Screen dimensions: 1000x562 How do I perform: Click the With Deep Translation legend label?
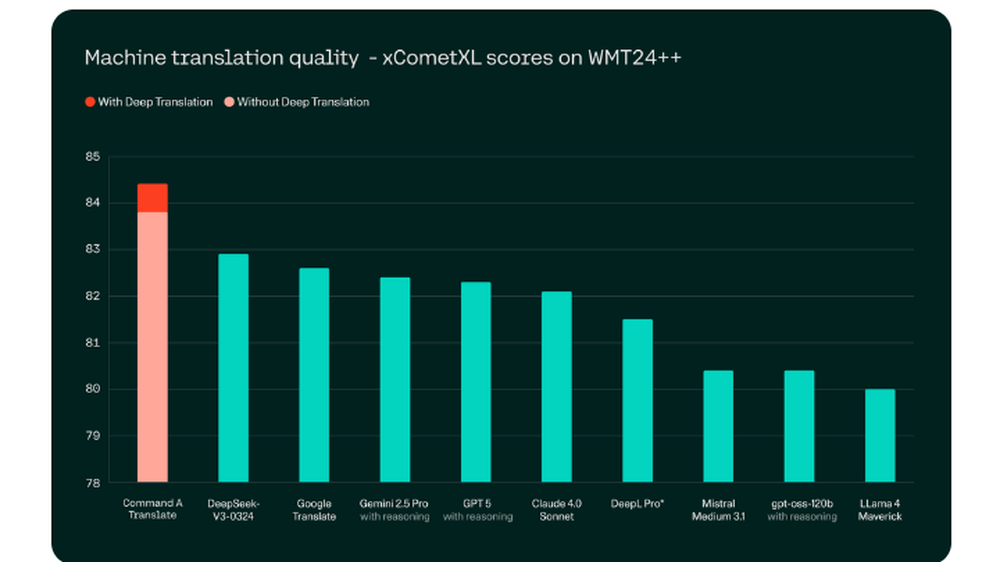(x=155, y=102)
